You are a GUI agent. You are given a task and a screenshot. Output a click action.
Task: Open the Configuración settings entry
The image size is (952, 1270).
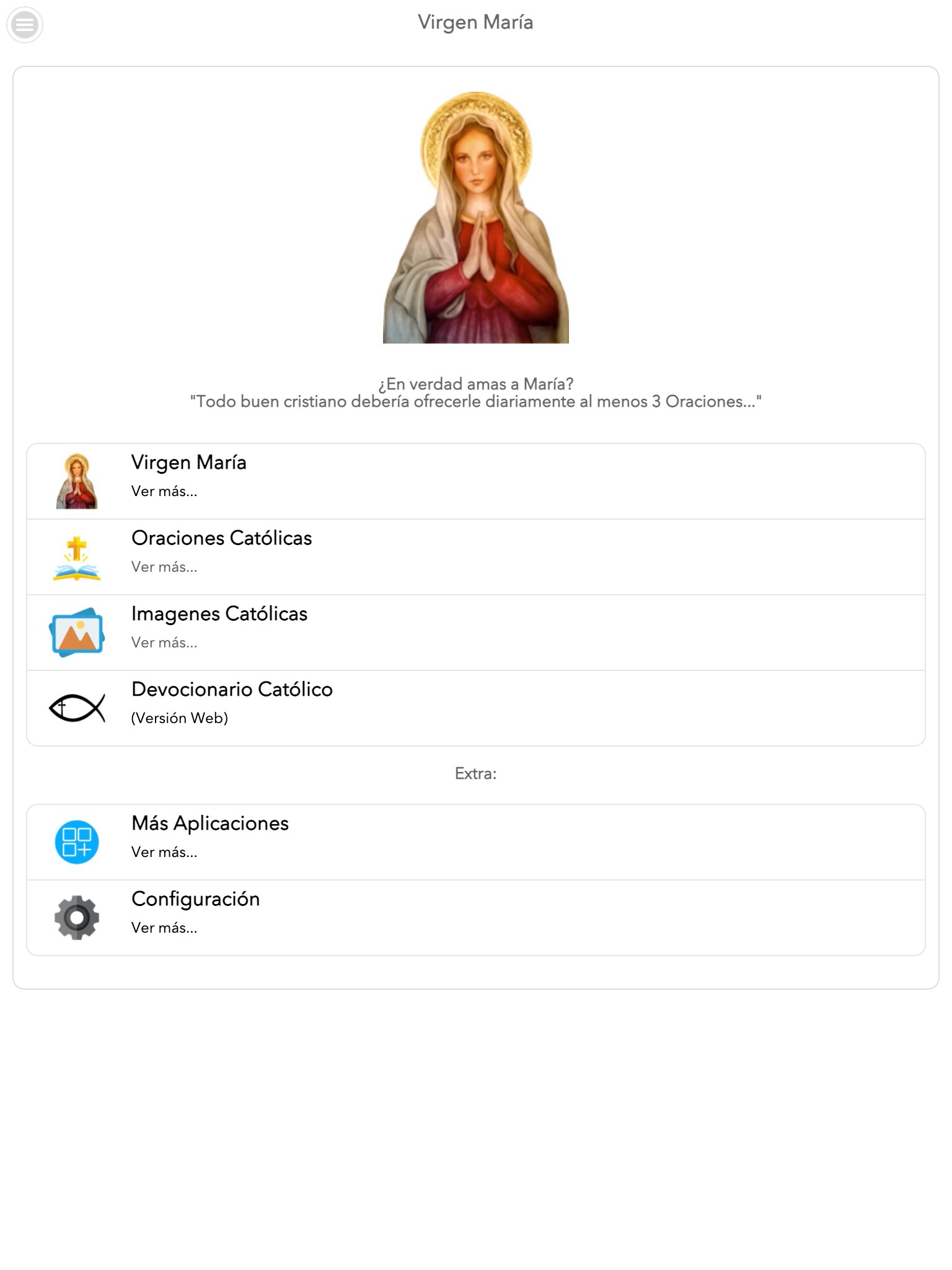pos(476,918)
